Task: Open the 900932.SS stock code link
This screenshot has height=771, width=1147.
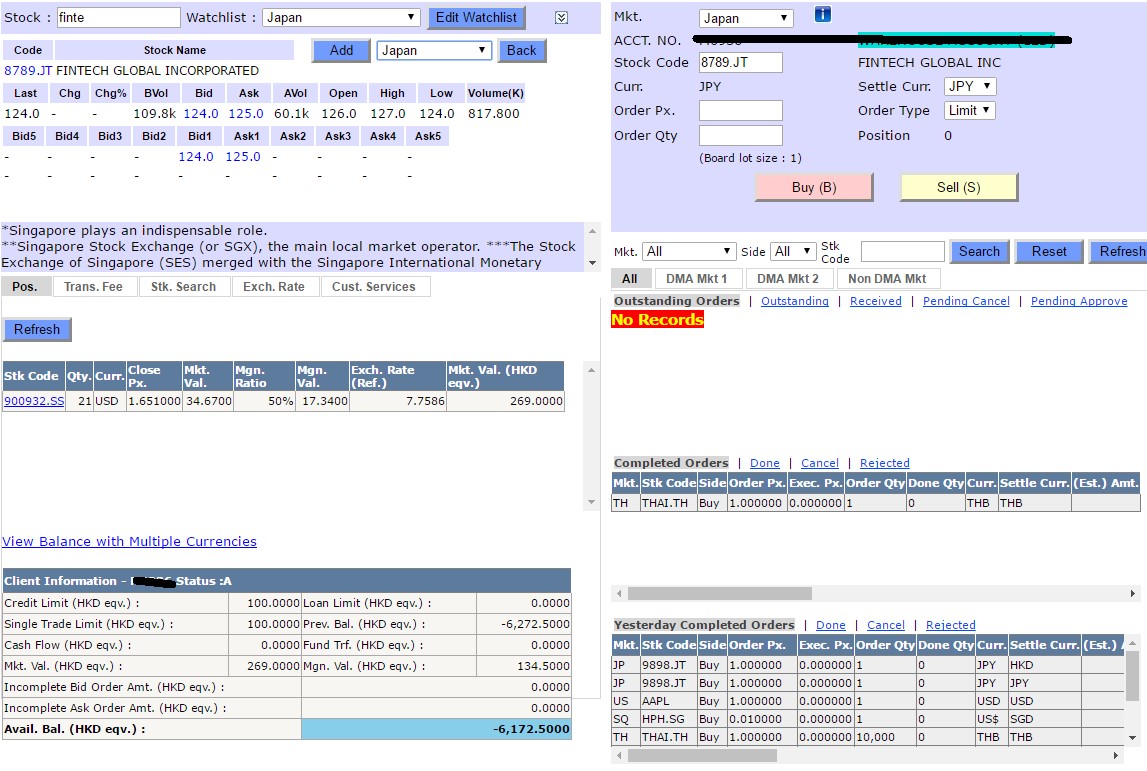Action: [33, 401]
